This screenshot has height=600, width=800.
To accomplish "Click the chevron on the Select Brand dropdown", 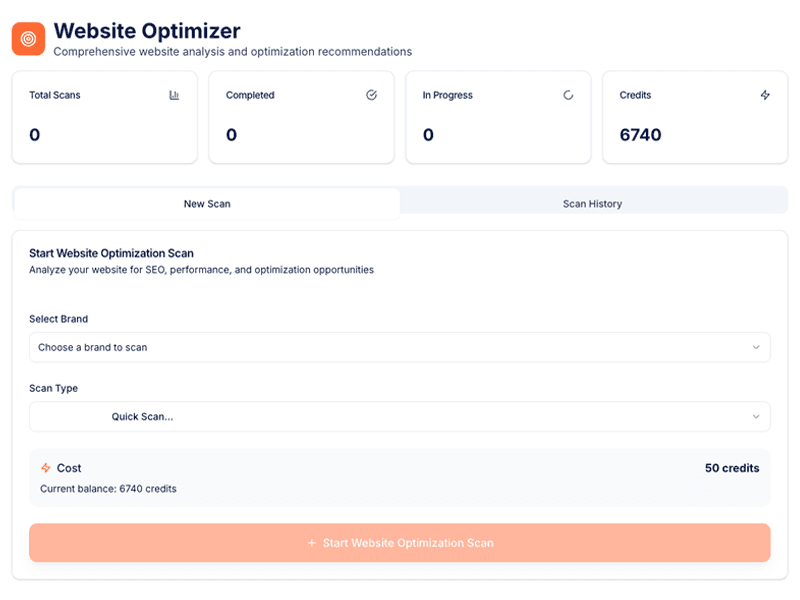I will point(758,347).
